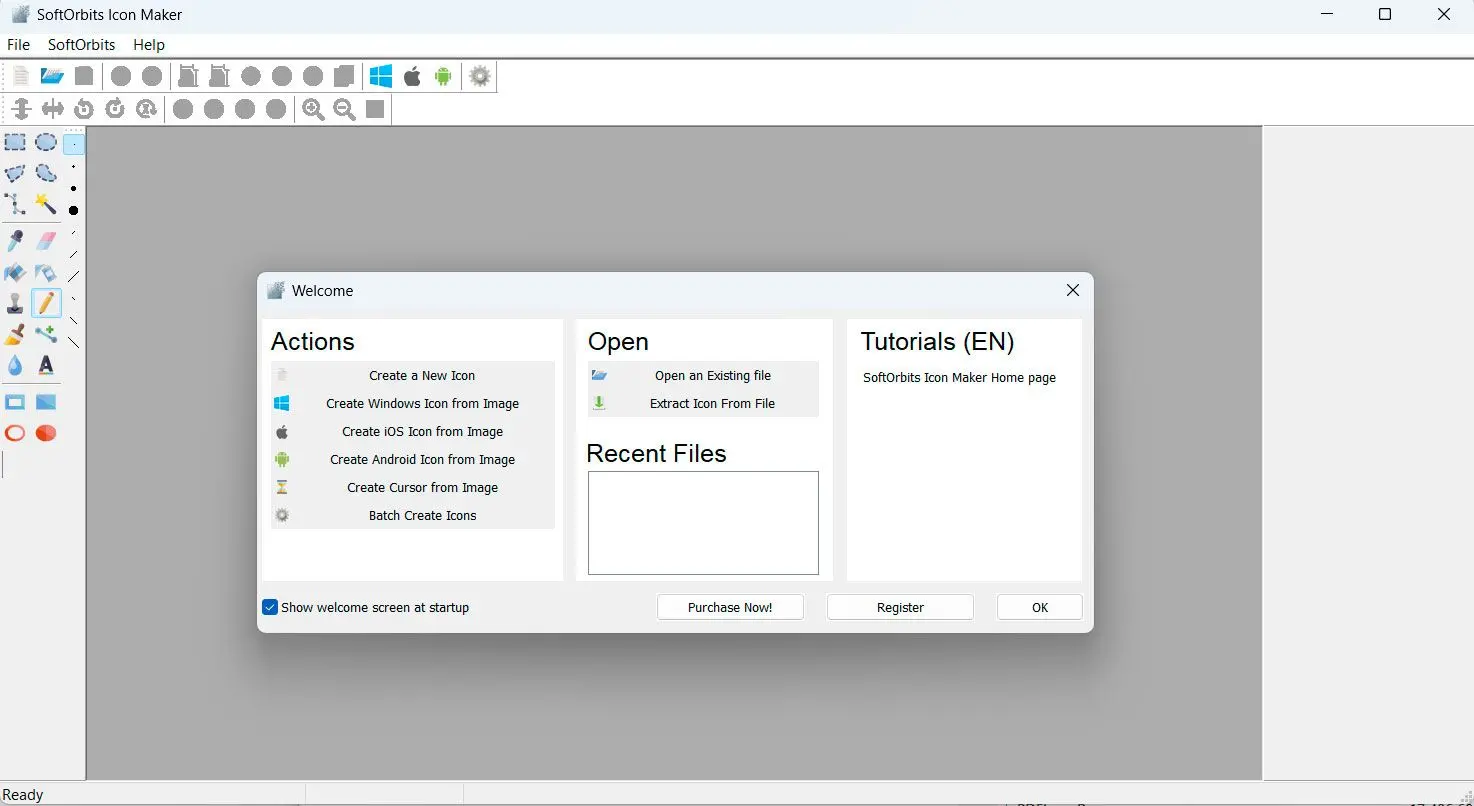Click the Purchase Now! button
This screenshot has height=806, width=1474.
tap(730, 607)
